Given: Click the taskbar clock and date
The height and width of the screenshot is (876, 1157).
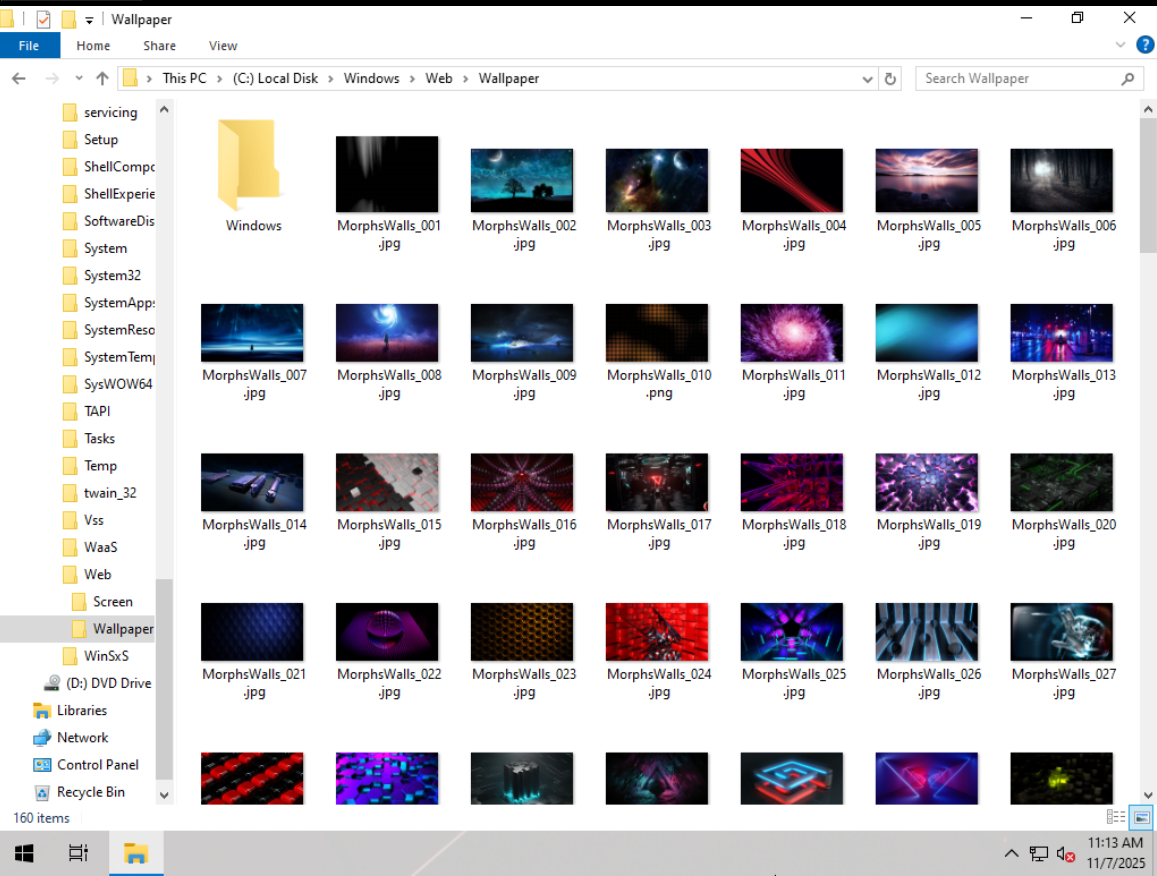Looking at the screenshot, I should click(1115, 853).
